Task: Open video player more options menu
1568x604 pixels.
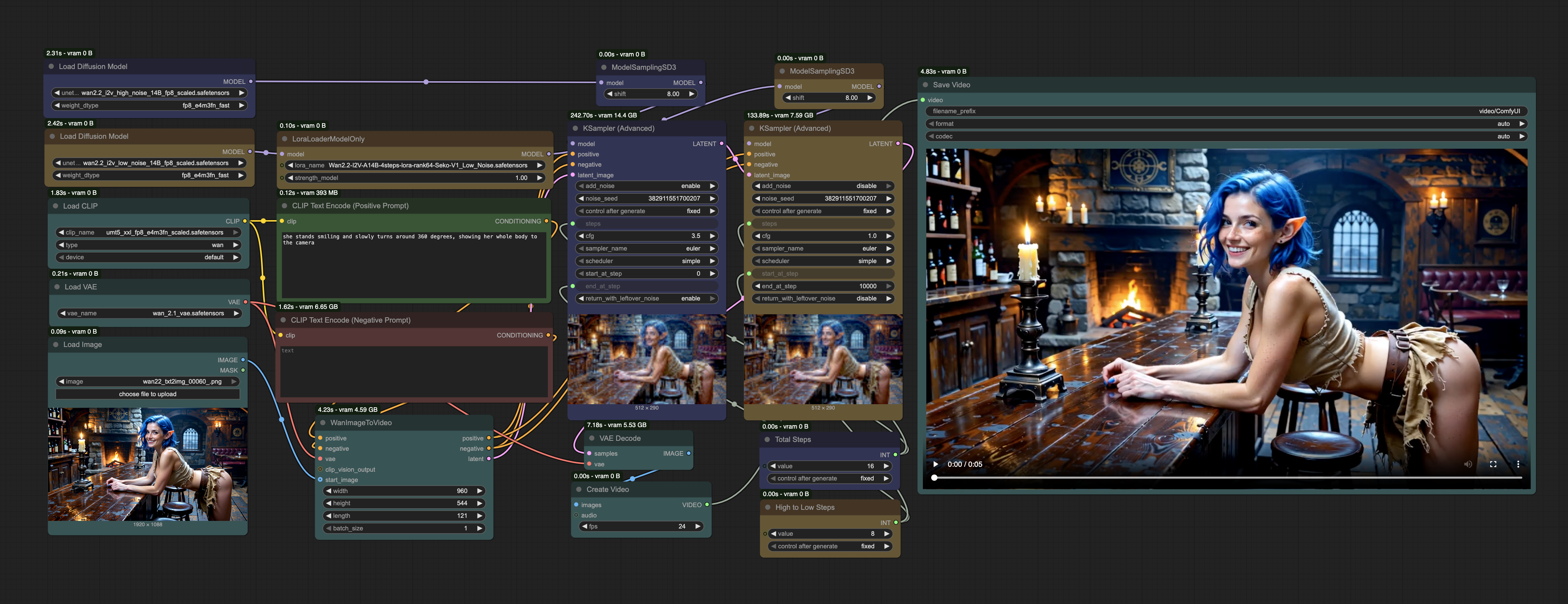Action: point(1518,464)
